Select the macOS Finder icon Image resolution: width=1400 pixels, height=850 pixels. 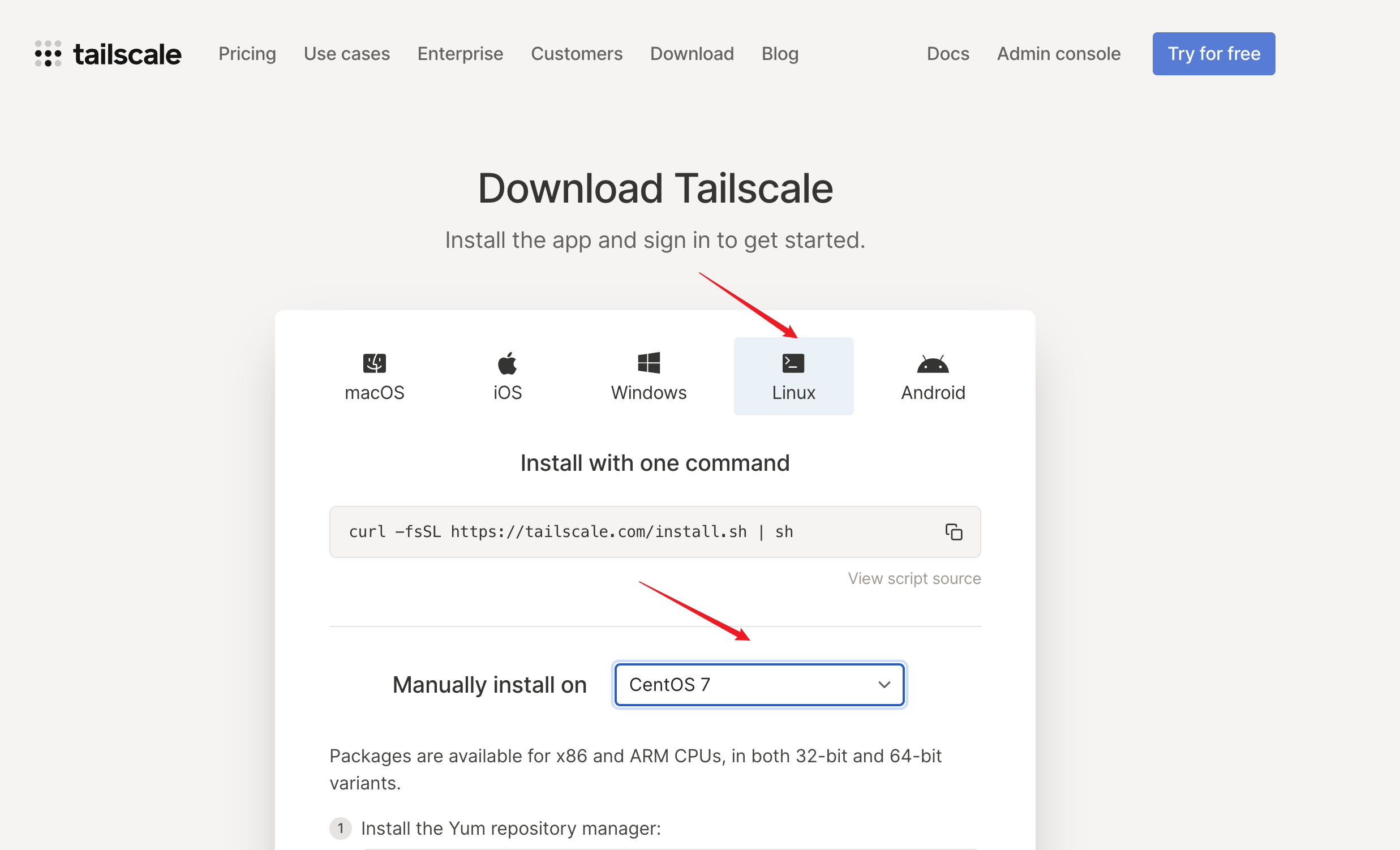click(375, 363)
